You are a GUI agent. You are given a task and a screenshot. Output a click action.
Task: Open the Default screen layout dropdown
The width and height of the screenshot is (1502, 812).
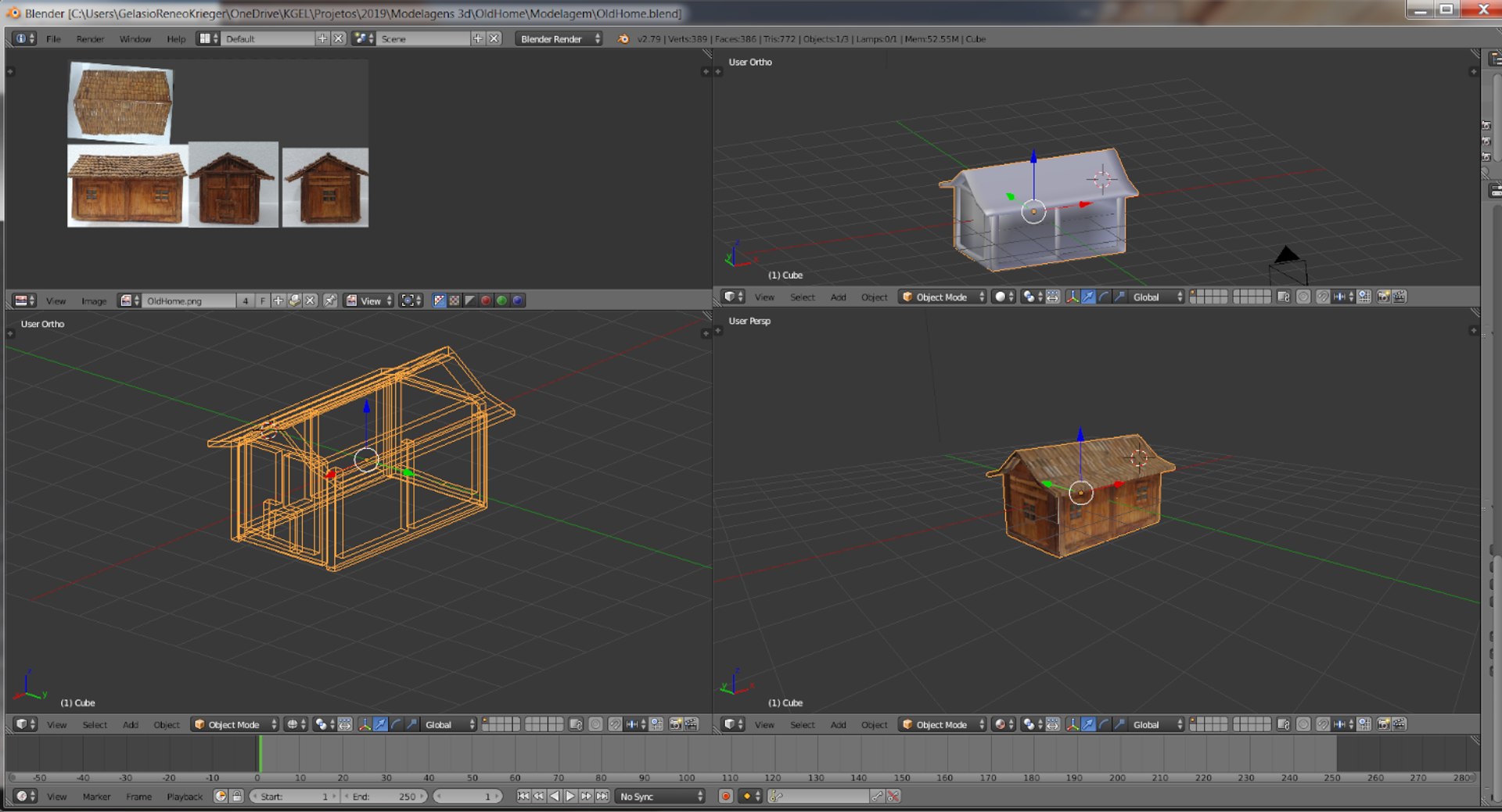click(x=208, y=38)
